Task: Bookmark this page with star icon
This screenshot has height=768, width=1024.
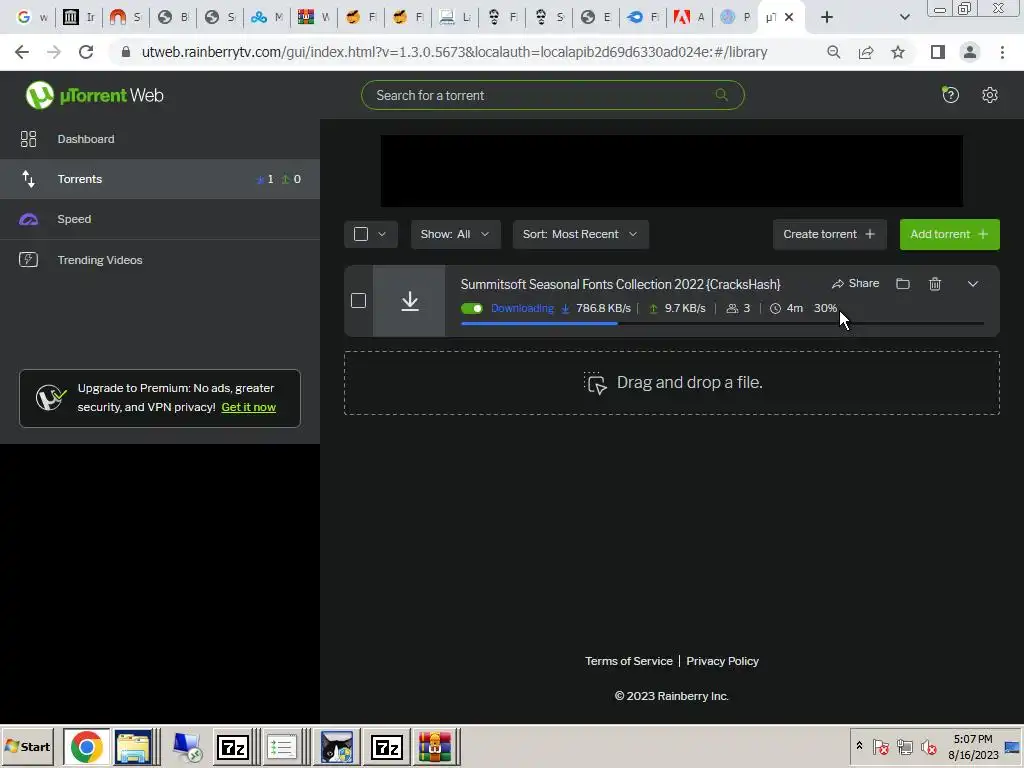Action: tap(898, 52)
